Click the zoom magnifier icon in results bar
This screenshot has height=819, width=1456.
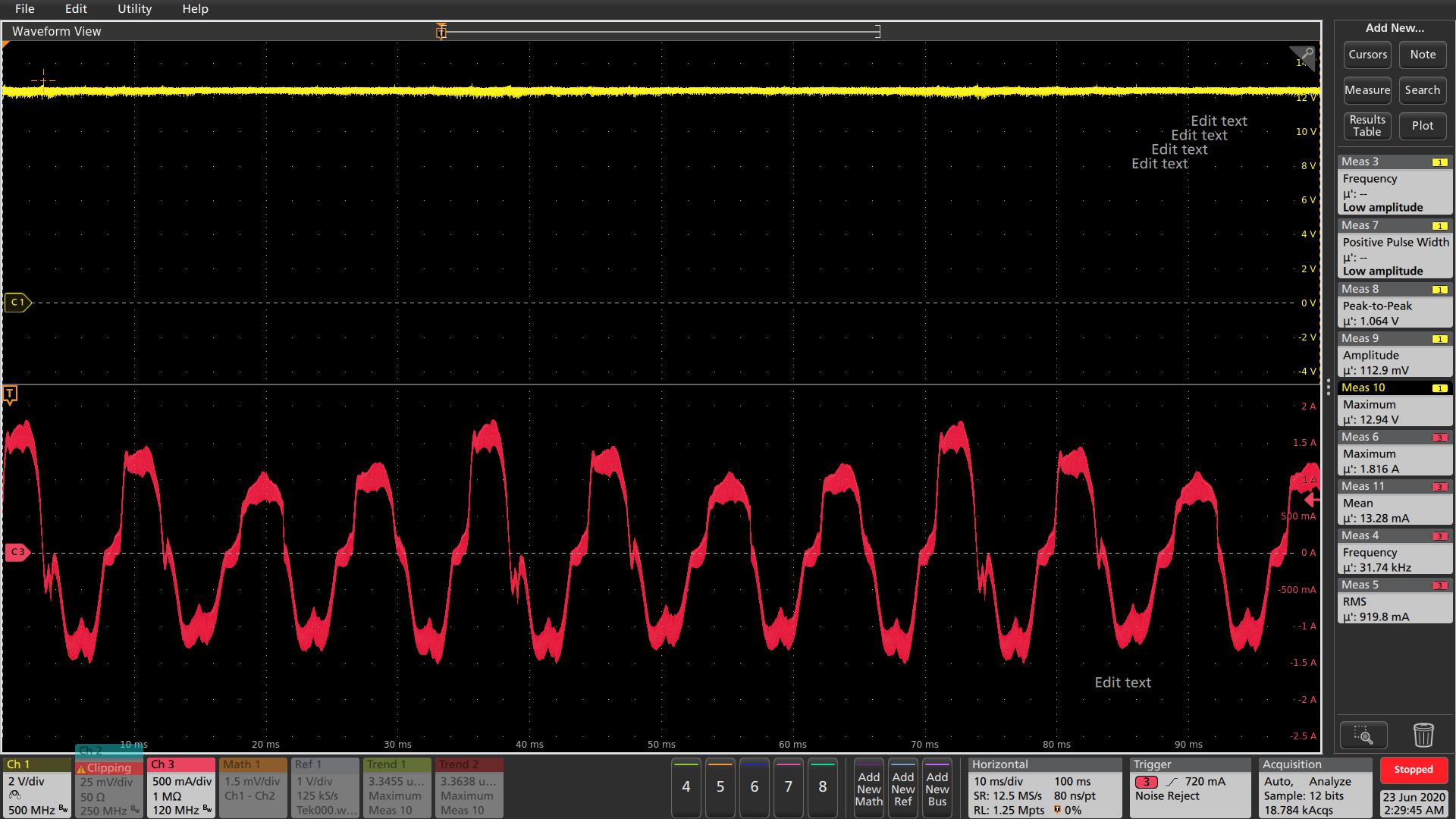[1363, 735]
